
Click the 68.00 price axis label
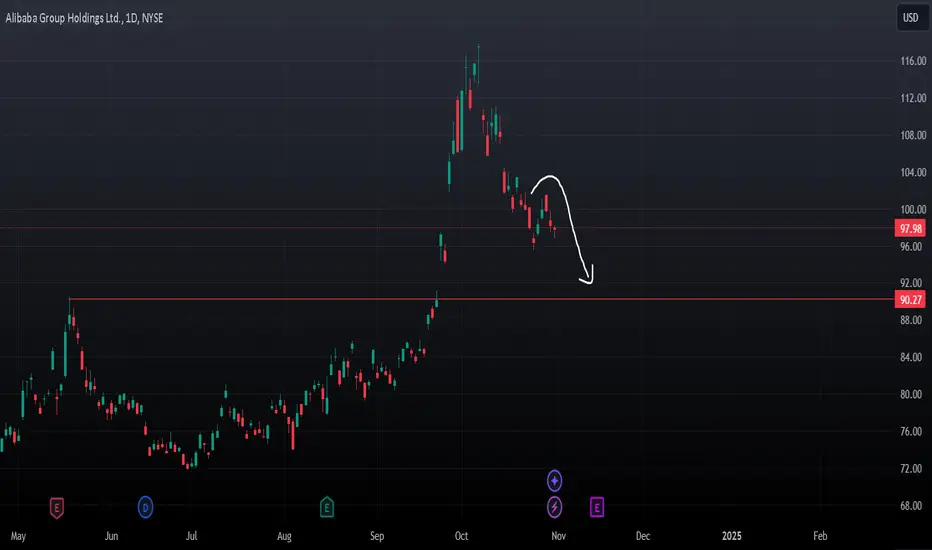coord(911,506)
